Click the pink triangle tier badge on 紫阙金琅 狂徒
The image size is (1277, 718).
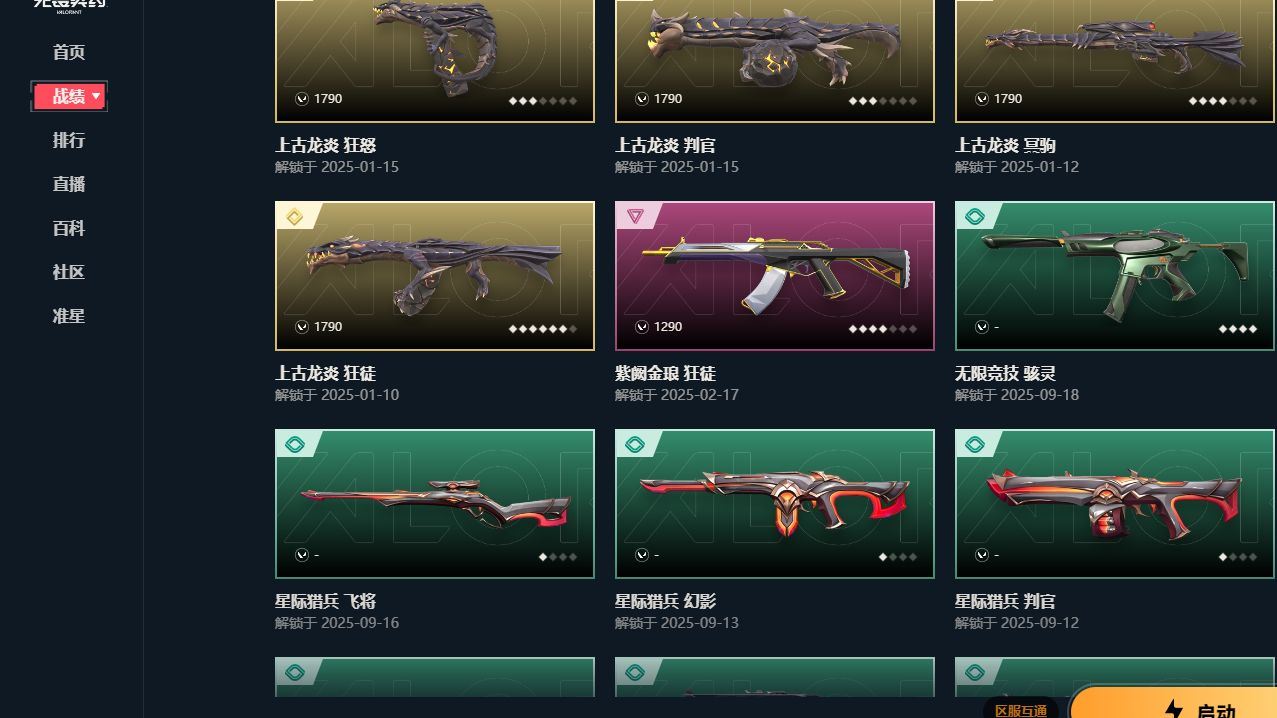pyautogui.click(x=635, y=216)
